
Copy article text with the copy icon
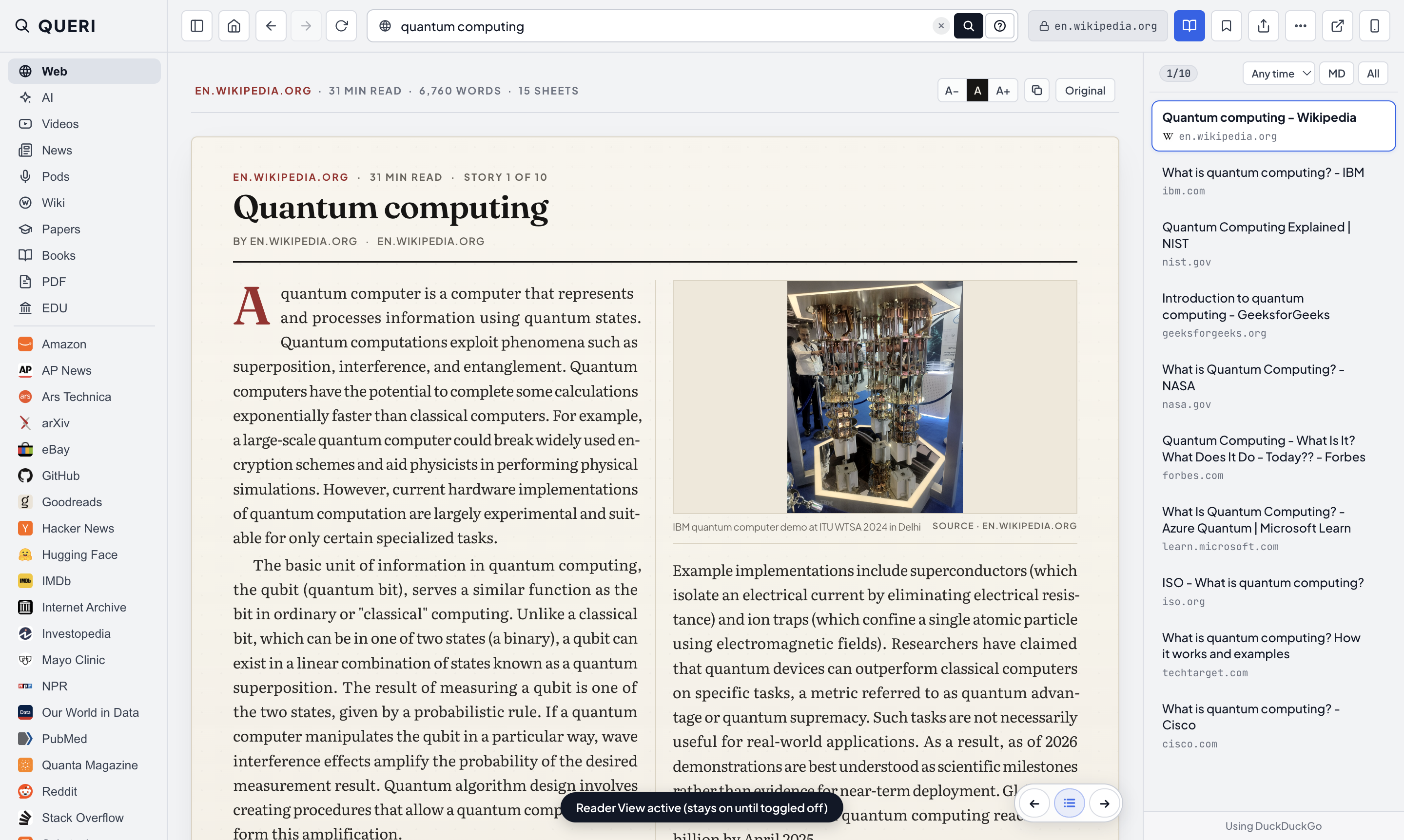(x=1036, y=91)
